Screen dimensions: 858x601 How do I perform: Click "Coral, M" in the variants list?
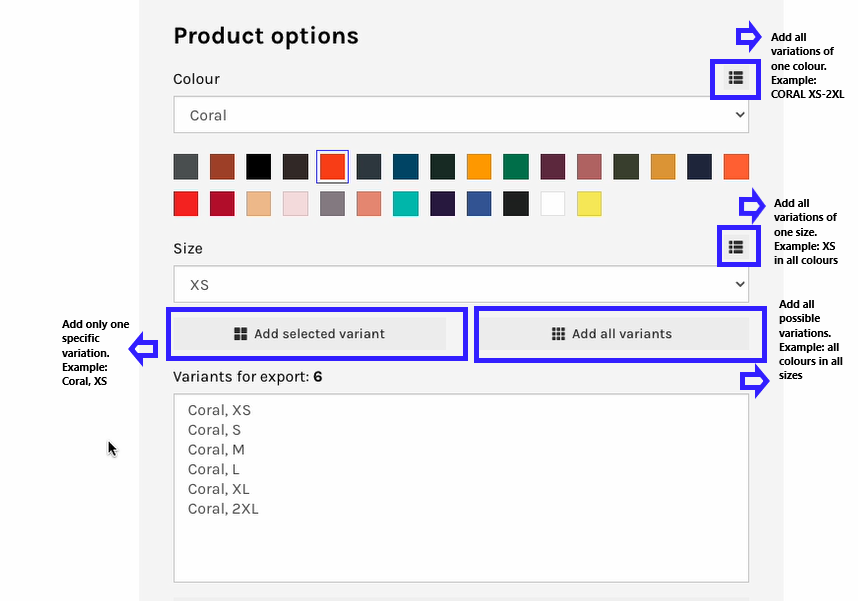pos(216,450)
